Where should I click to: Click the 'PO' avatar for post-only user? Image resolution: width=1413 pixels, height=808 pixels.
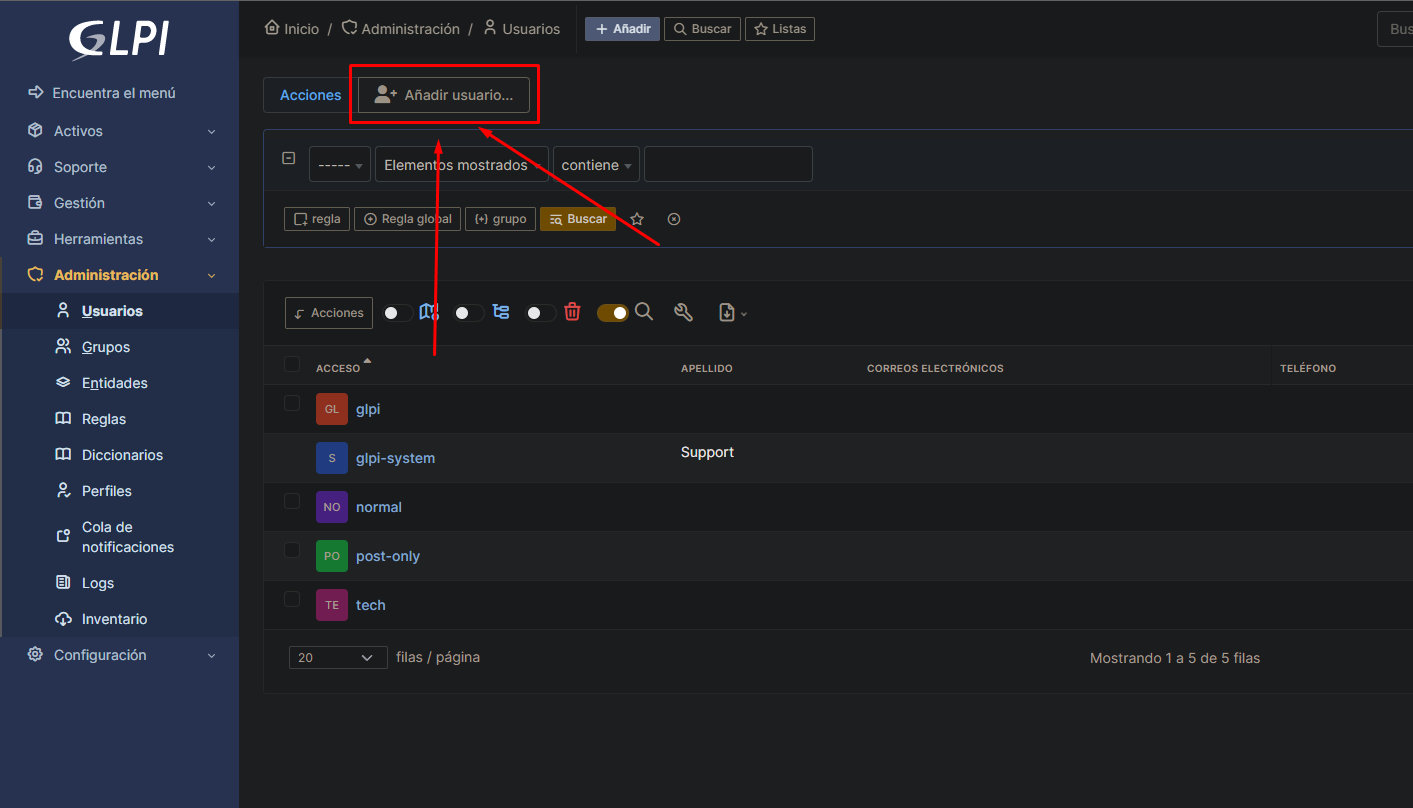coord(332,556)
